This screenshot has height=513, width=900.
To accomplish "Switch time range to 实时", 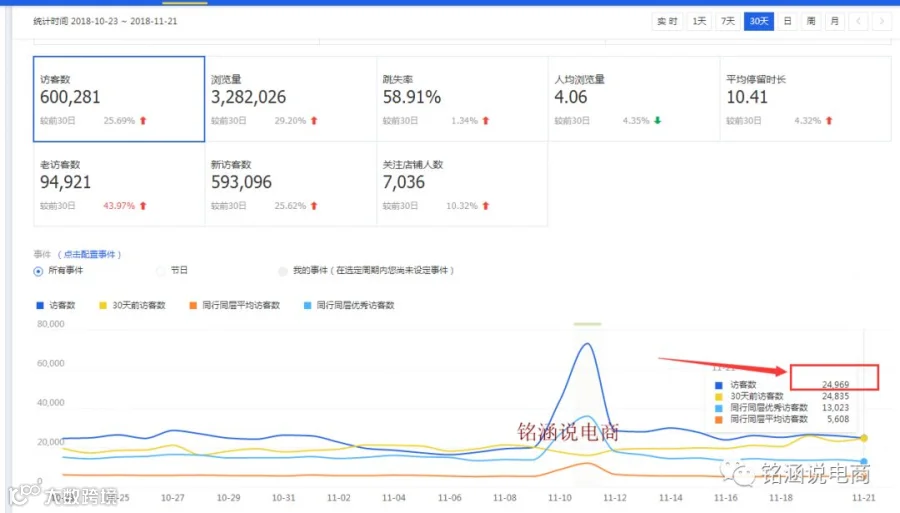I will click(x=667, y=21).
